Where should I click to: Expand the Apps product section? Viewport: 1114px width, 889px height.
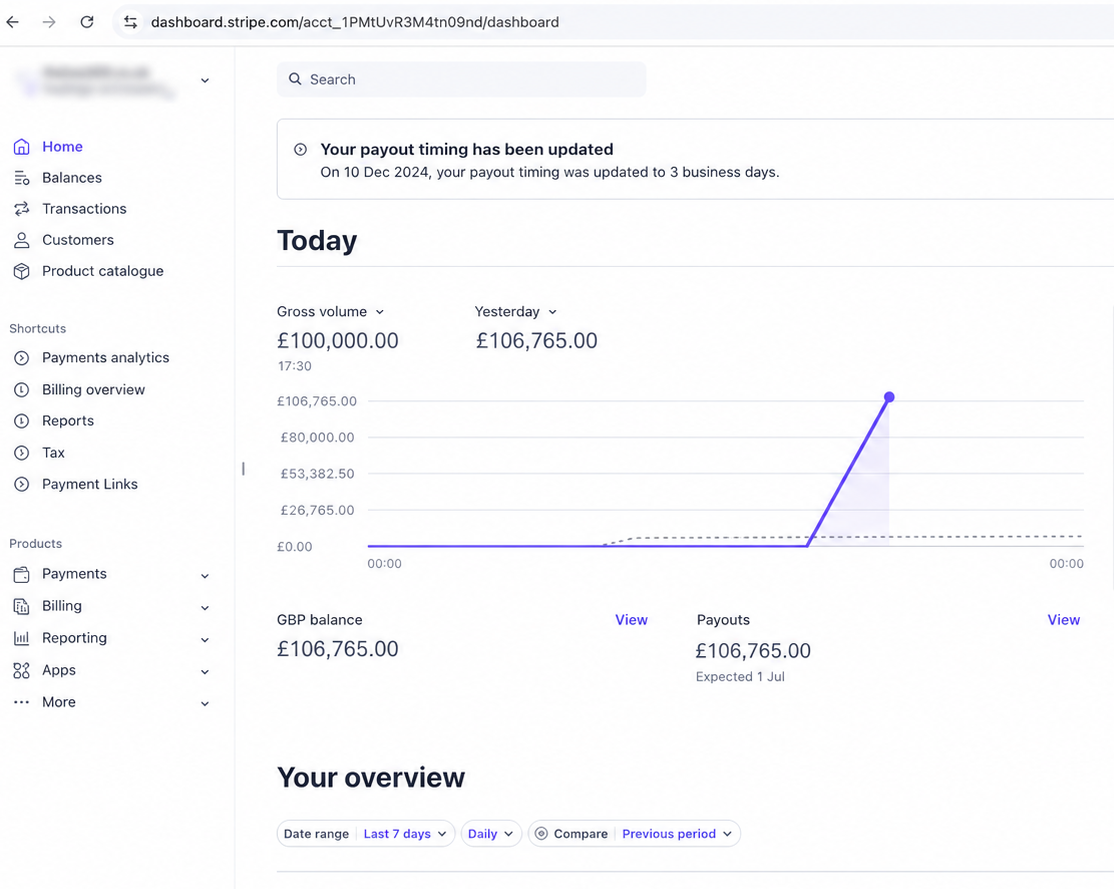[205, 672]
